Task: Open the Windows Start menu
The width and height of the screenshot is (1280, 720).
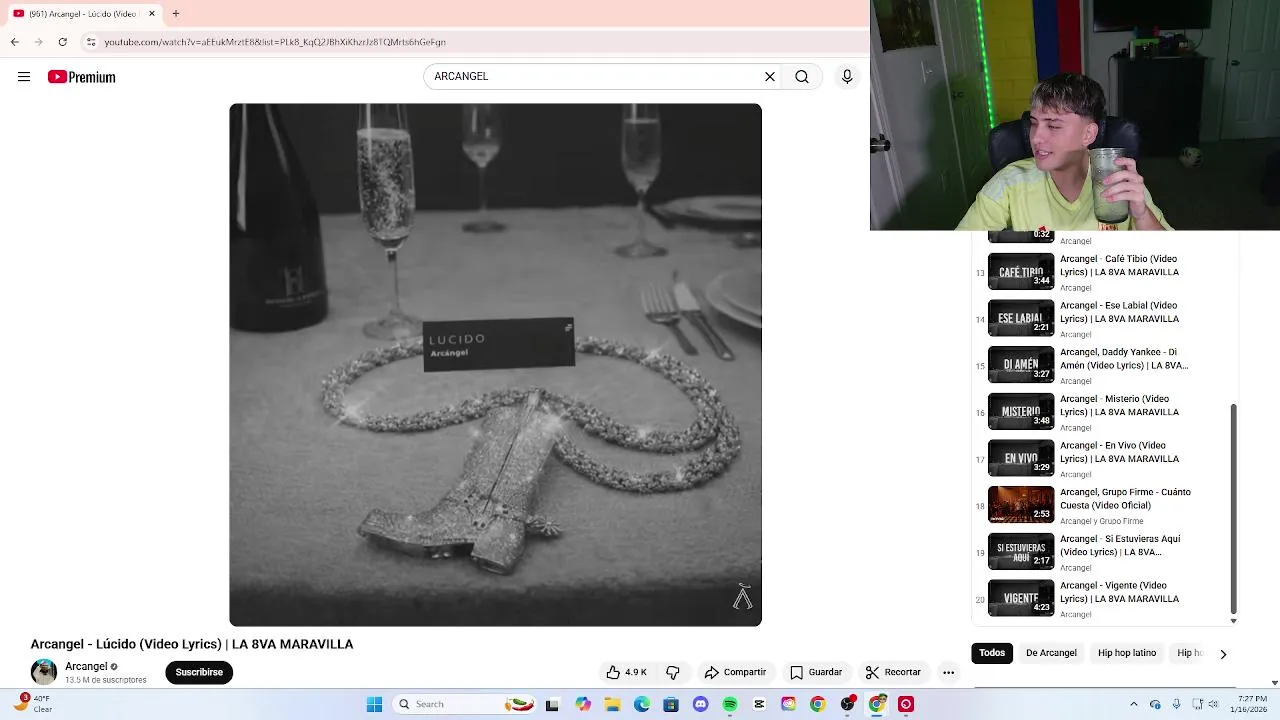Action: point(374,704)
